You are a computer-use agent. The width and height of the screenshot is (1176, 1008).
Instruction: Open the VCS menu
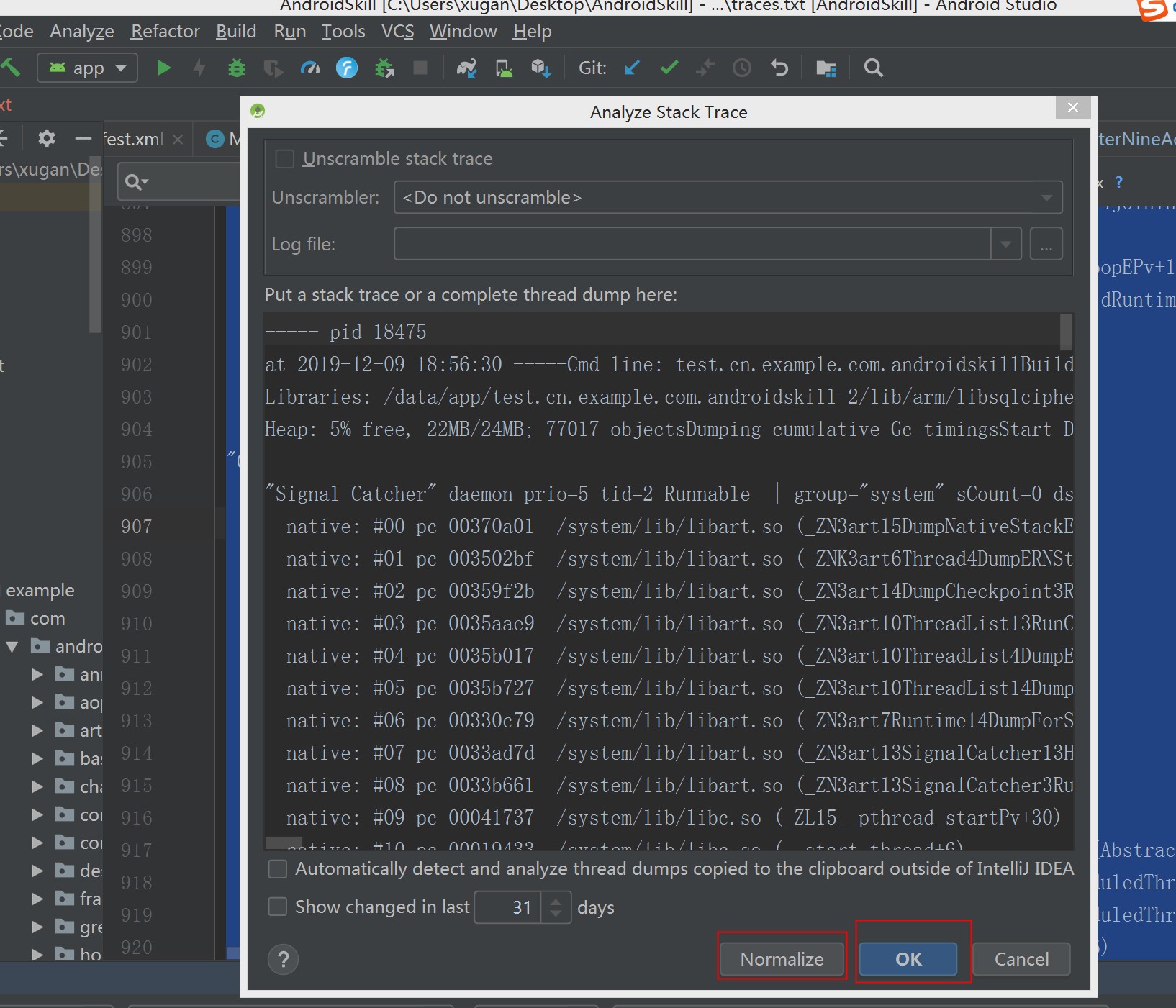pos(398,32)
